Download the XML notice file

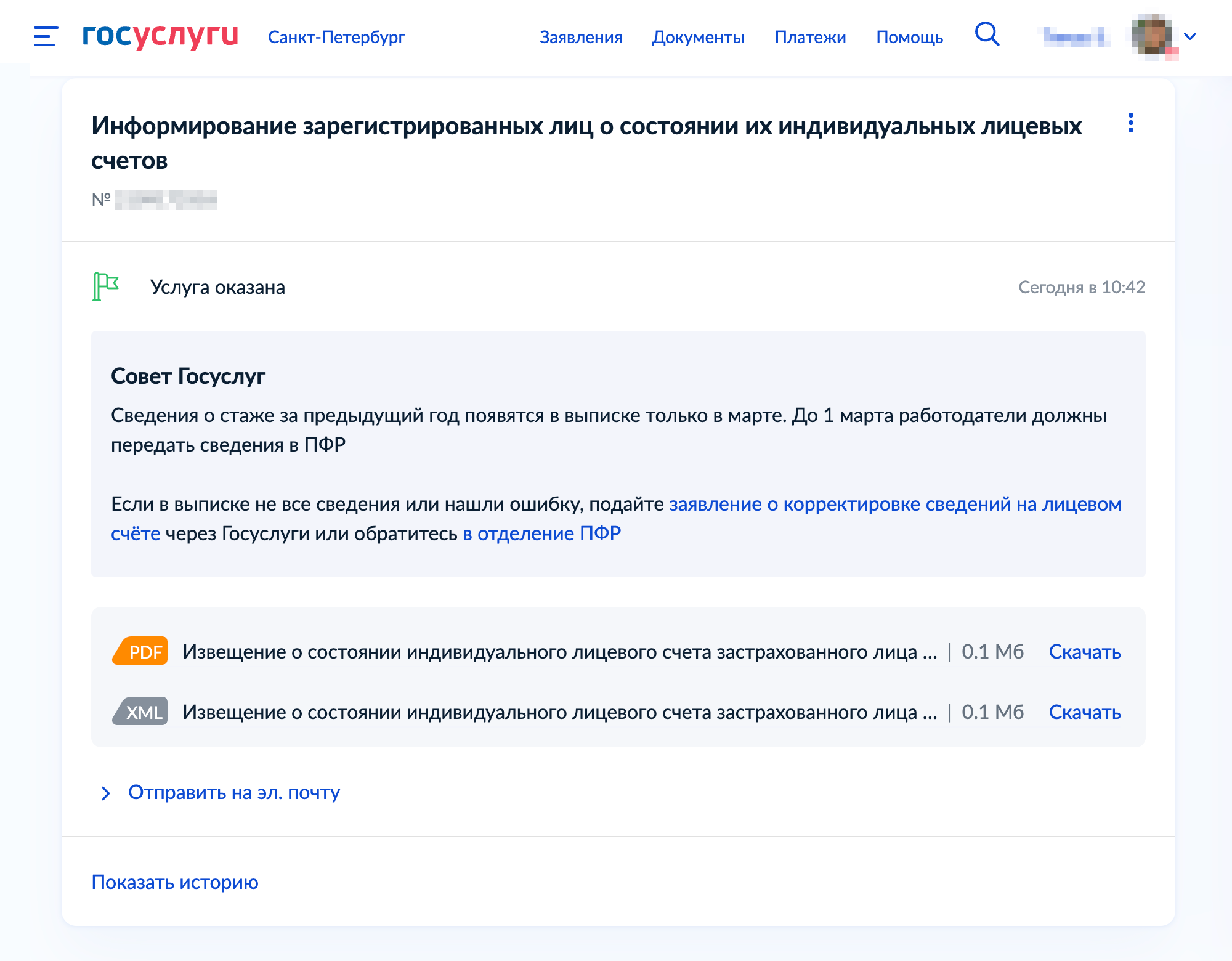(x=1085, y=712)
